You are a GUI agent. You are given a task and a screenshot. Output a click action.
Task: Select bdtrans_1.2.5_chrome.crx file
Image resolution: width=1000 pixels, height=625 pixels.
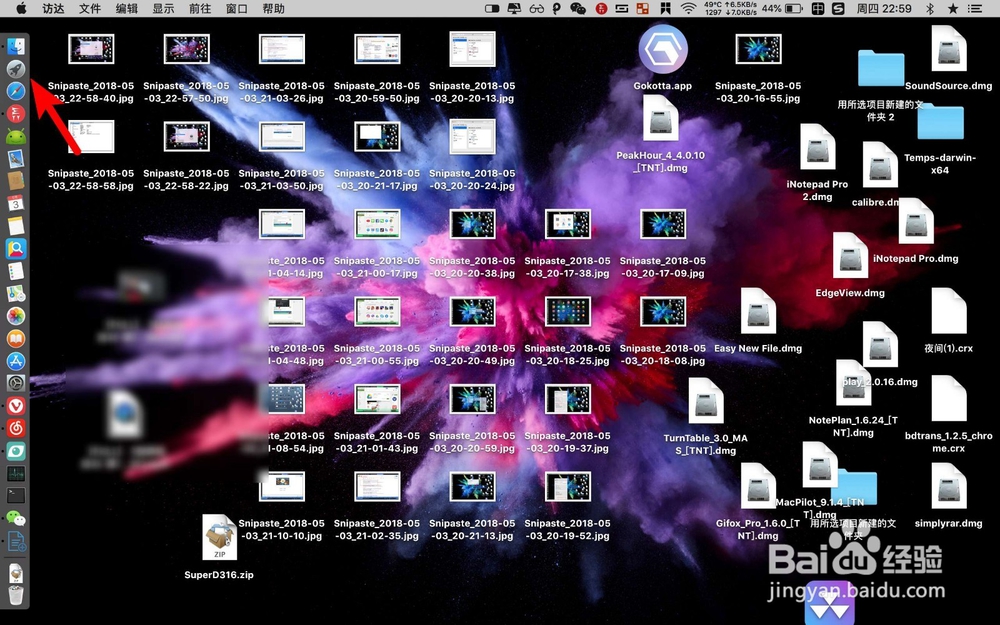[x=948, y=399]
